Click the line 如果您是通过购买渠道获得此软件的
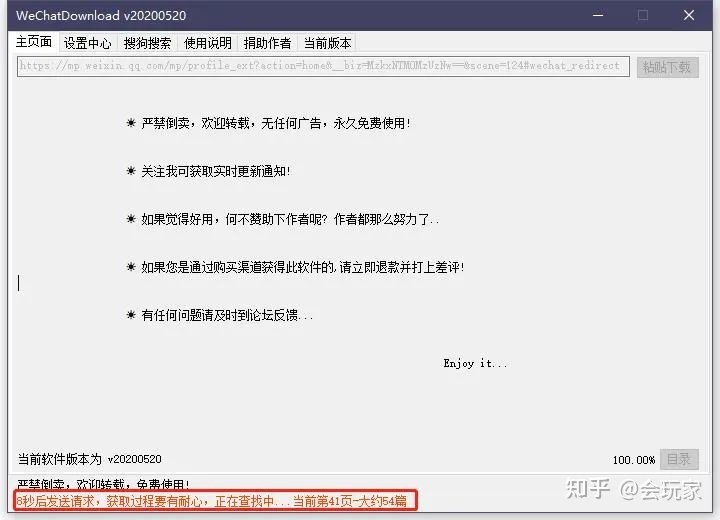The image size is (720, 520). [295, 267]
